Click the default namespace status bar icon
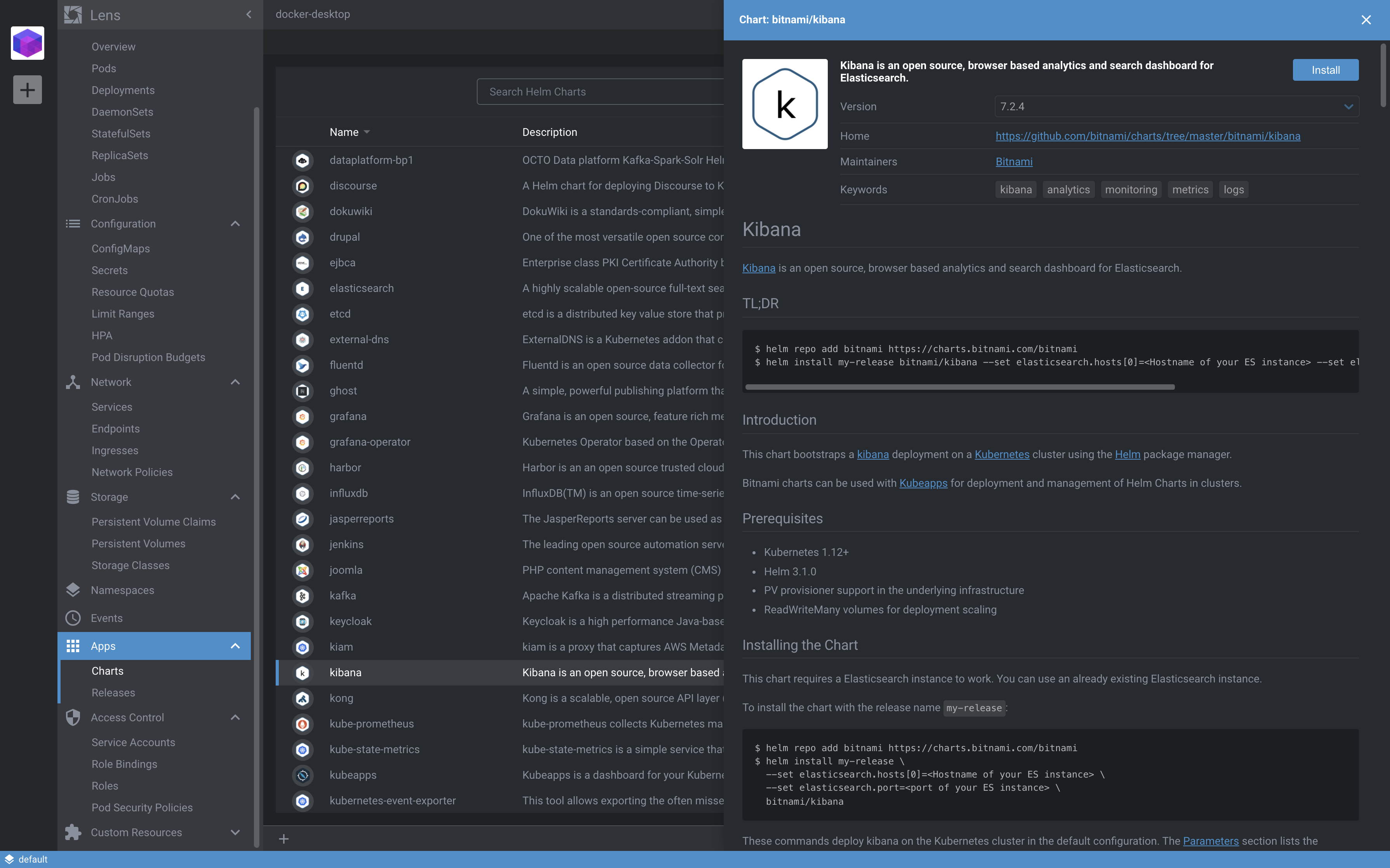The height and width of the screenshot is (868, 1390). click(9, 859)
